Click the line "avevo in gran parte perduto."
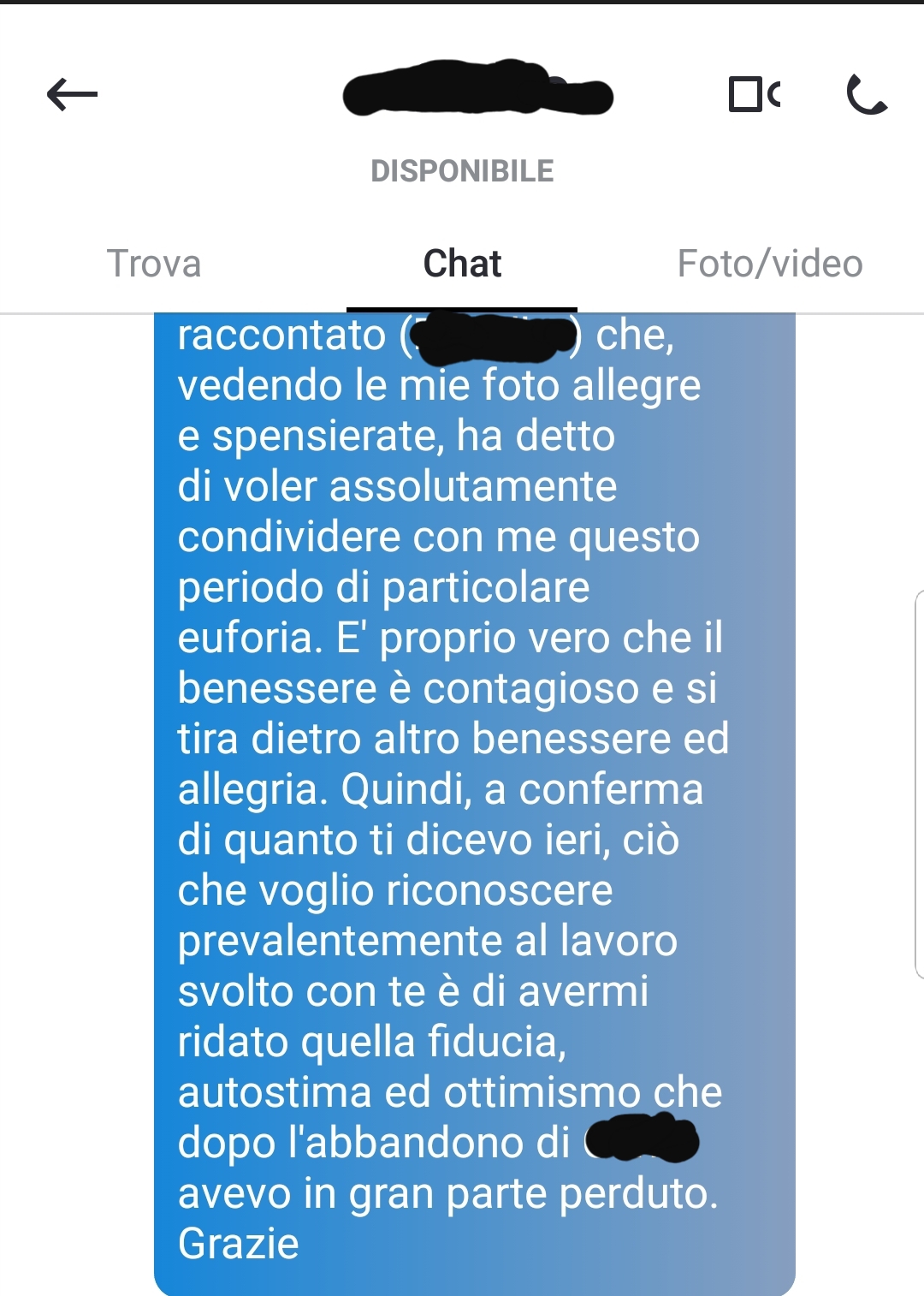The image size is (924, 1296). point(448,1194)
